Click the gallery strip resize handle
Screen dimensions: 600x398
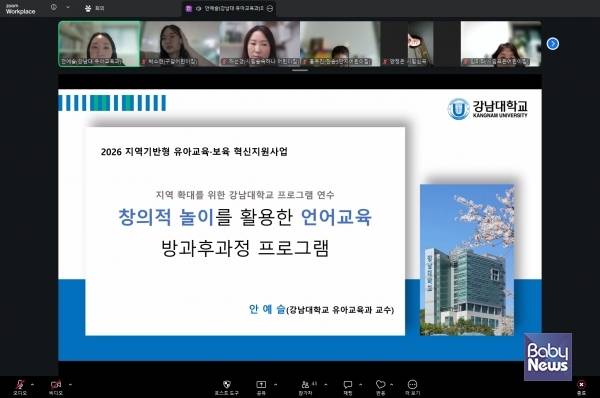coord(300,70)
